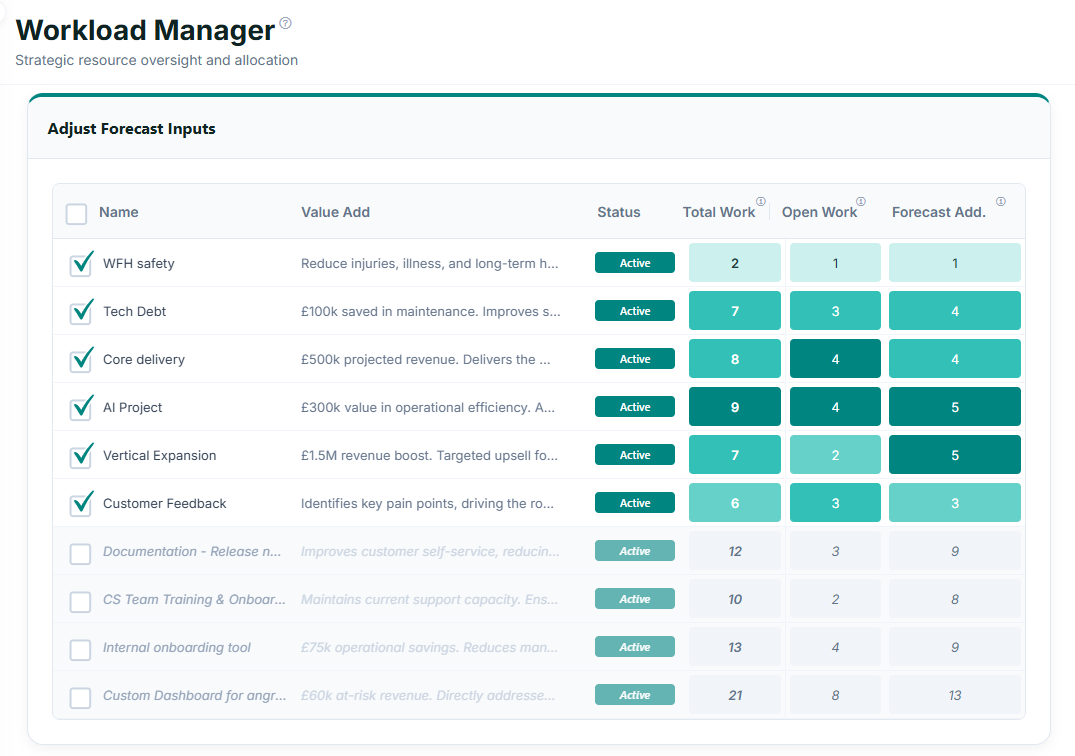
Task: Check the Documentation - Release notes row
Action: (80, 554)
